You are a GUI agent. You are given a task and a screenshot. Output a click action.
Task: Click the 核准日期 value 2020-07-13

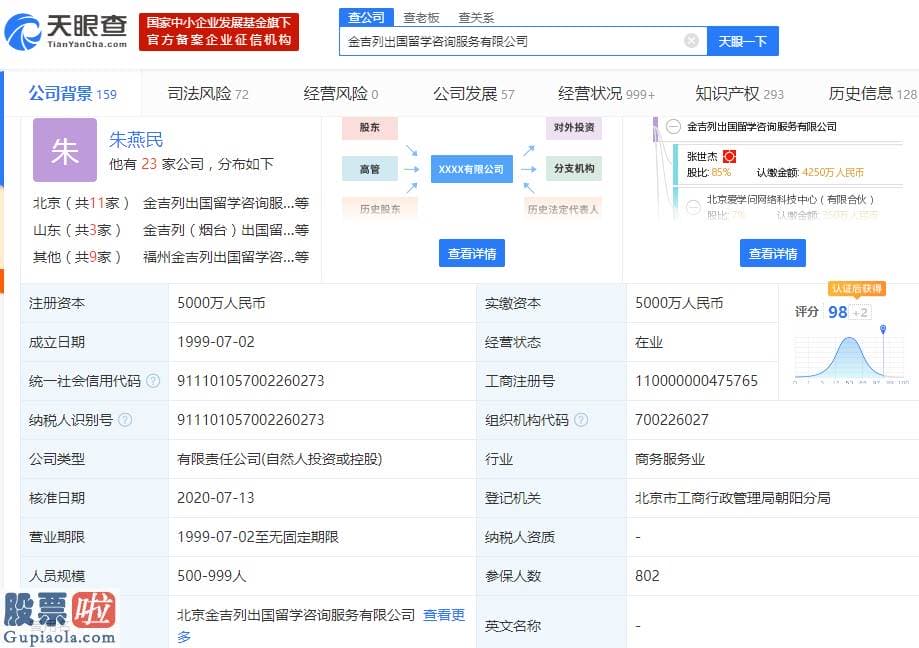pos(216,497)
